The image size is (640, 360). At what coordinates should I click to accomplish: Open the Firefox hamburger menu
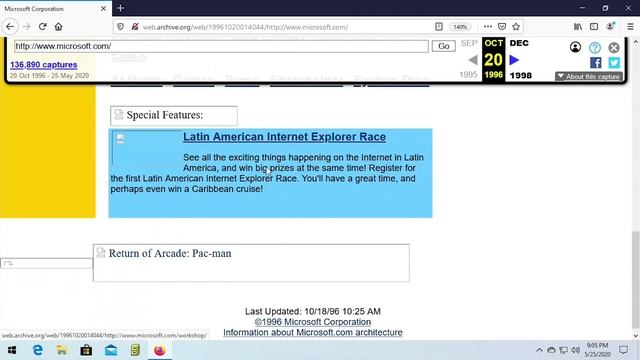(x=630, y=27)
